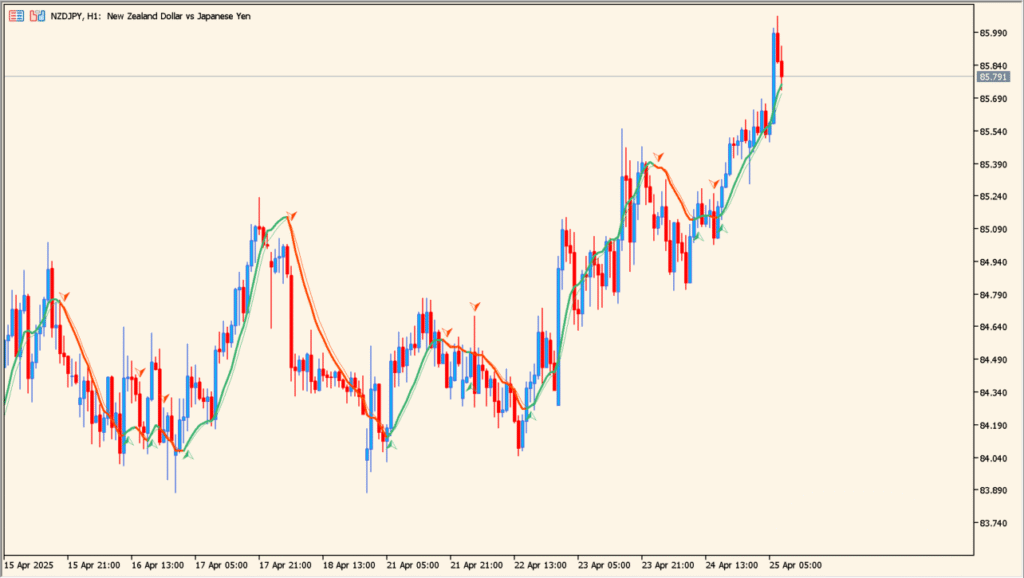Click the 85.540 price scale label

993,131
